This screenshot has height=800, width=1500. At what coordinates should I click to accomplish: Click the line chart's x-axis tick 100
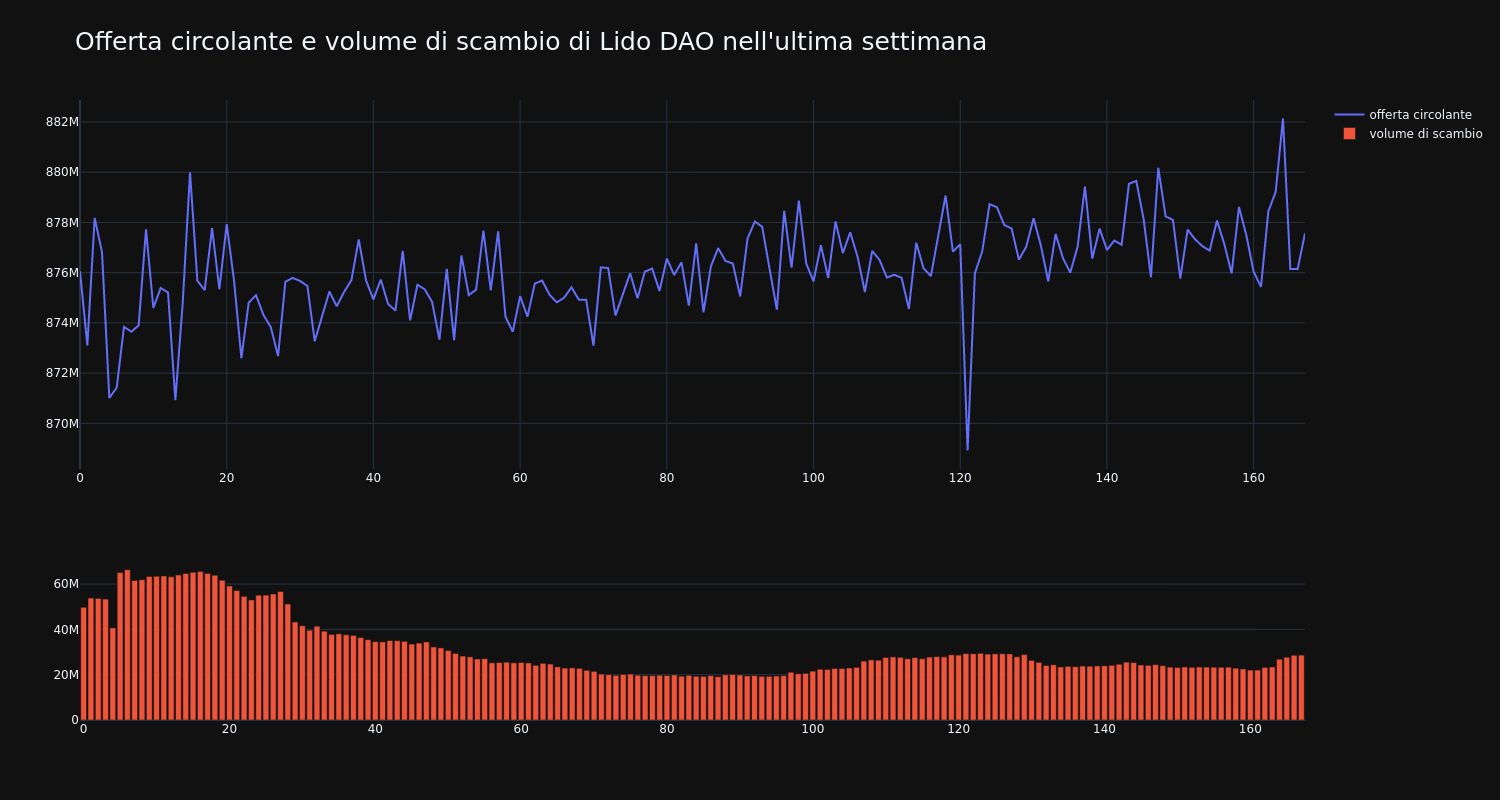click(813, 478)
